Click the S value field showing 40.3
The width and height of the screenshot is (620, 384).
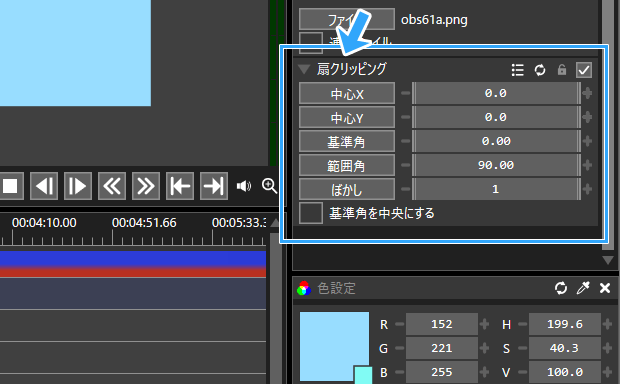point(565,348)
